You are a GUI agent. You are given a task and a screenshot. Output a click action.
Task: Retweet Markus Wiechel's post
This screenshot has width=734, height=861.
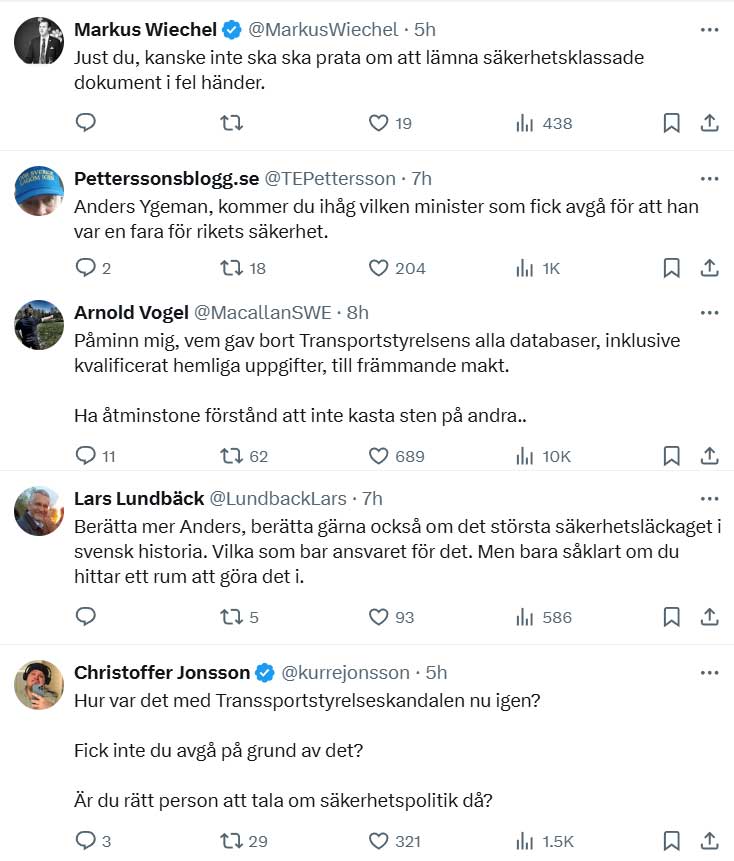[231, 123]
